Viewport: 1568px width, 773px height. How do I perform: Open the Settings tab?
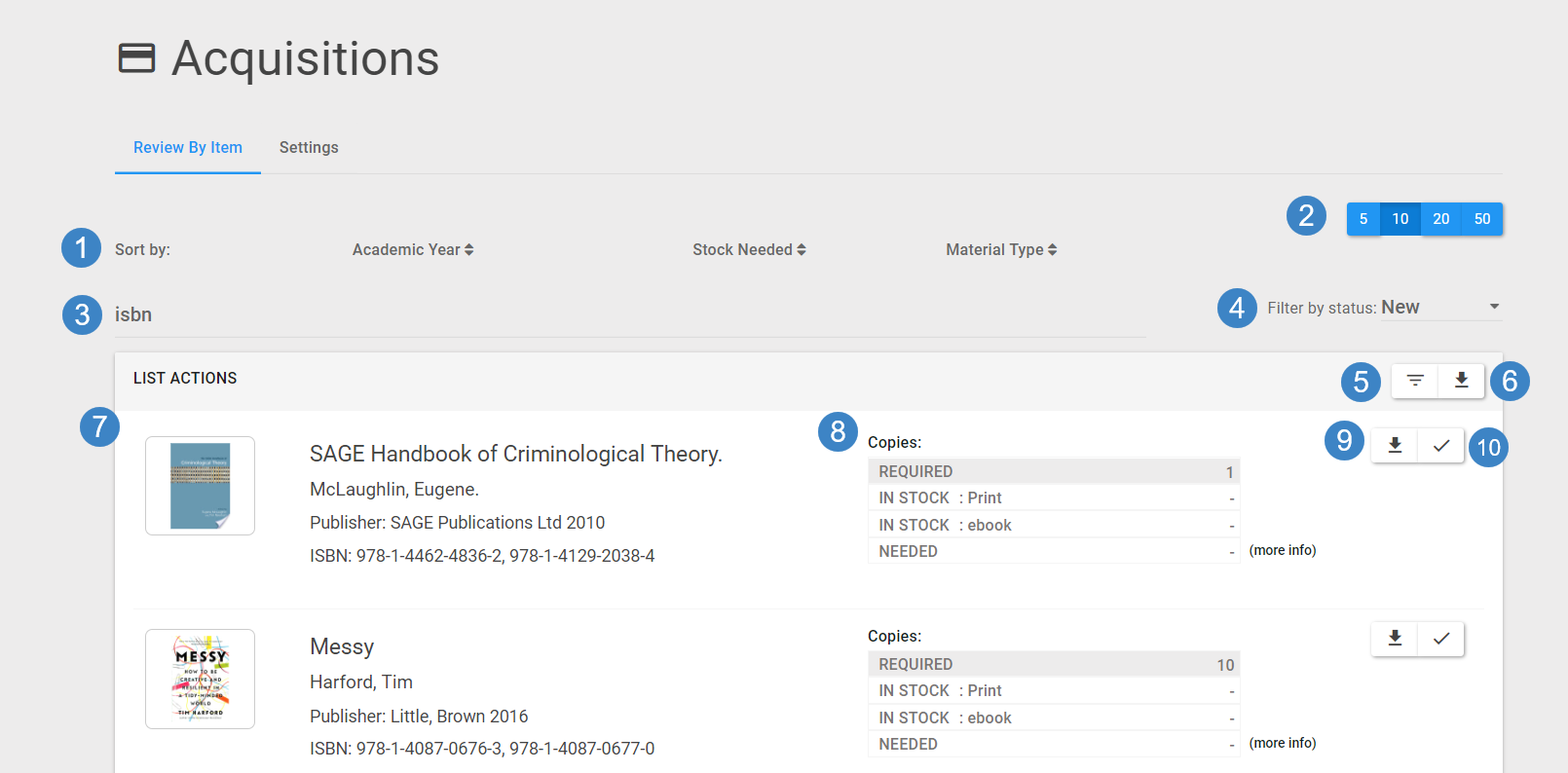(x=309, y=148)
